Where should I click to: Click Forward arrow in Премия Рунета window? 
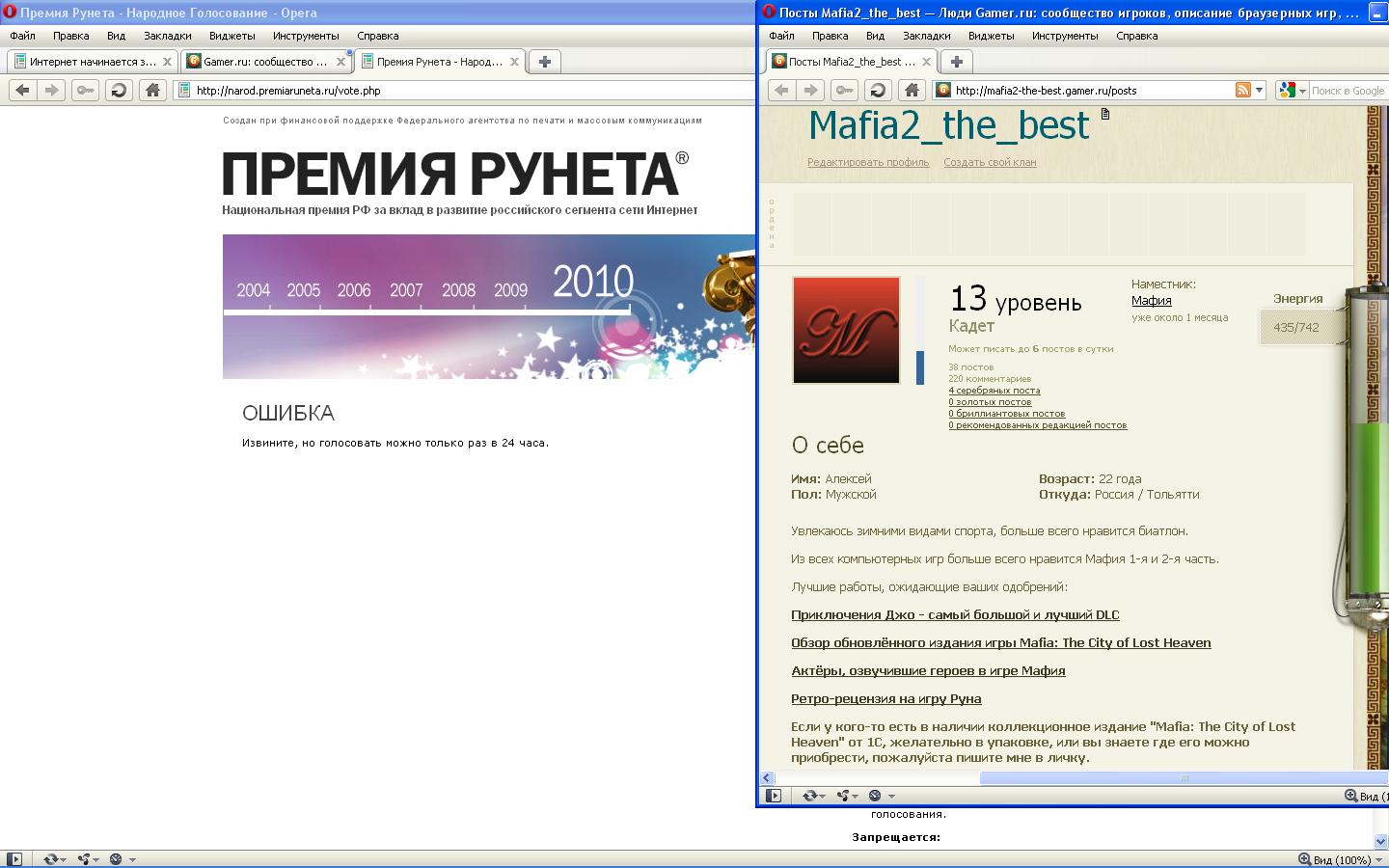click(x=52, y=90)
